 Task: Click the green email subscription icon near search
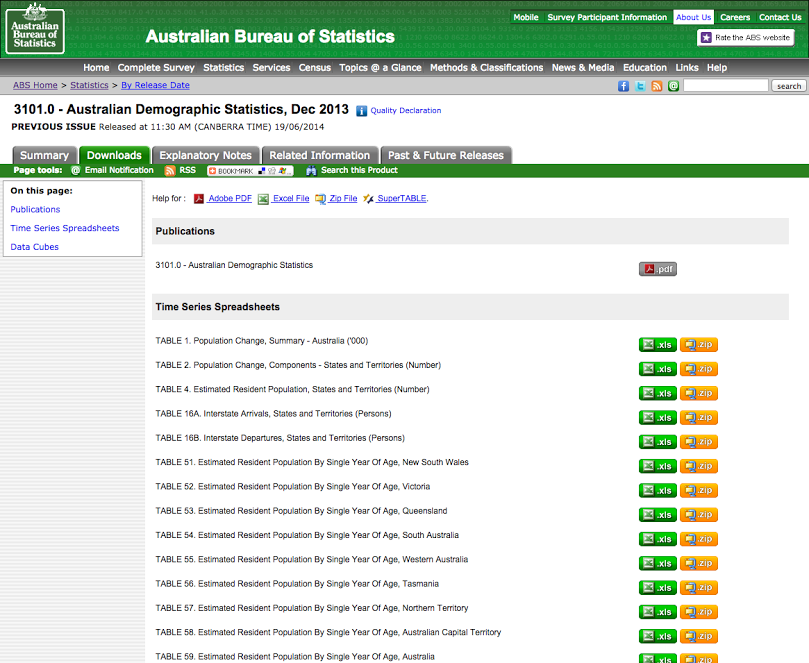pyautogui.click(x=673, y=86)
